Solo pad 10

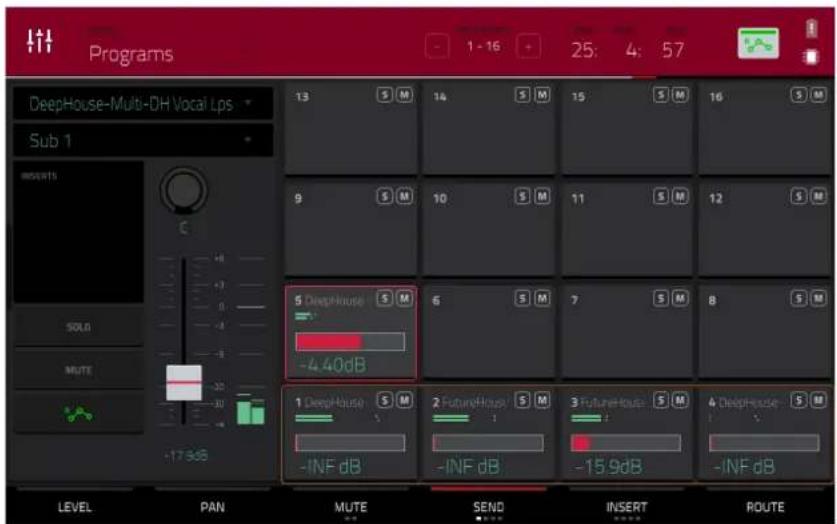click(x=522, y=196)
